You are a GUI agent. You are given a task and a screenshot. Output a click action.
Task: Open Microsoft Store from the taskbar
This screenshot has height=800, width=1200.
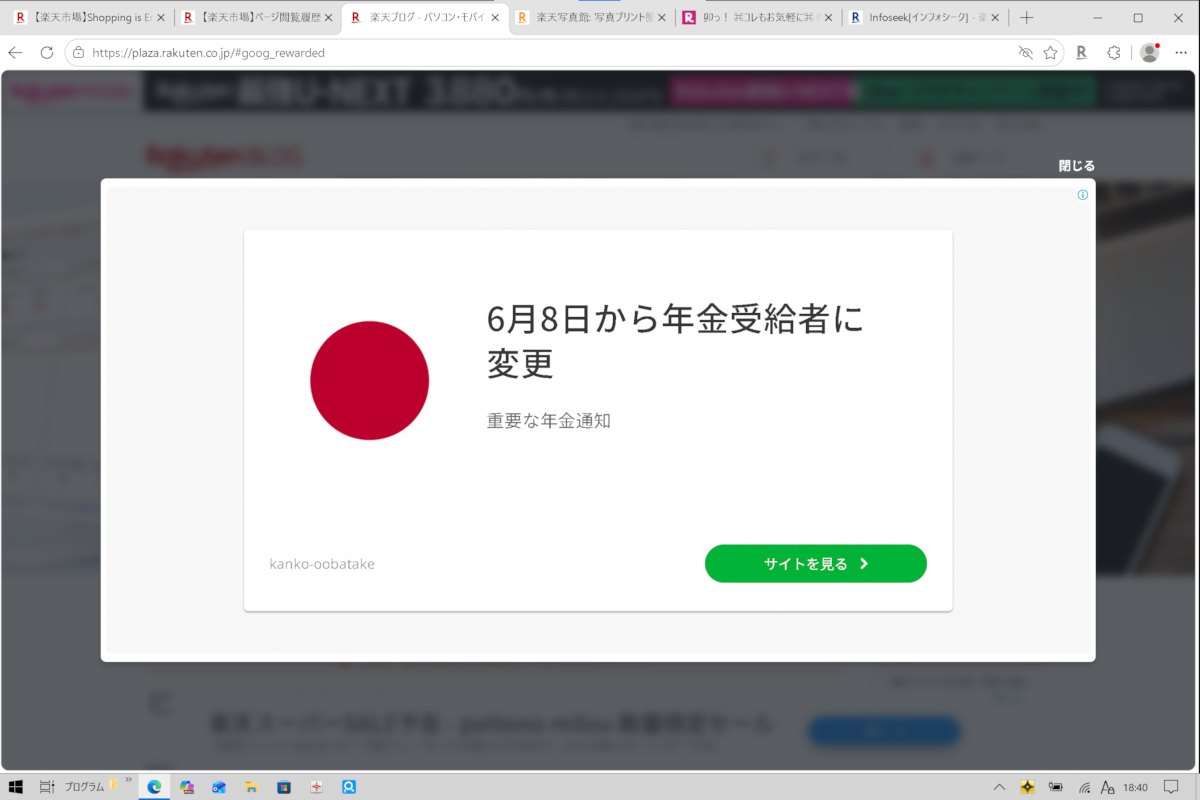(x=283, y=787)
